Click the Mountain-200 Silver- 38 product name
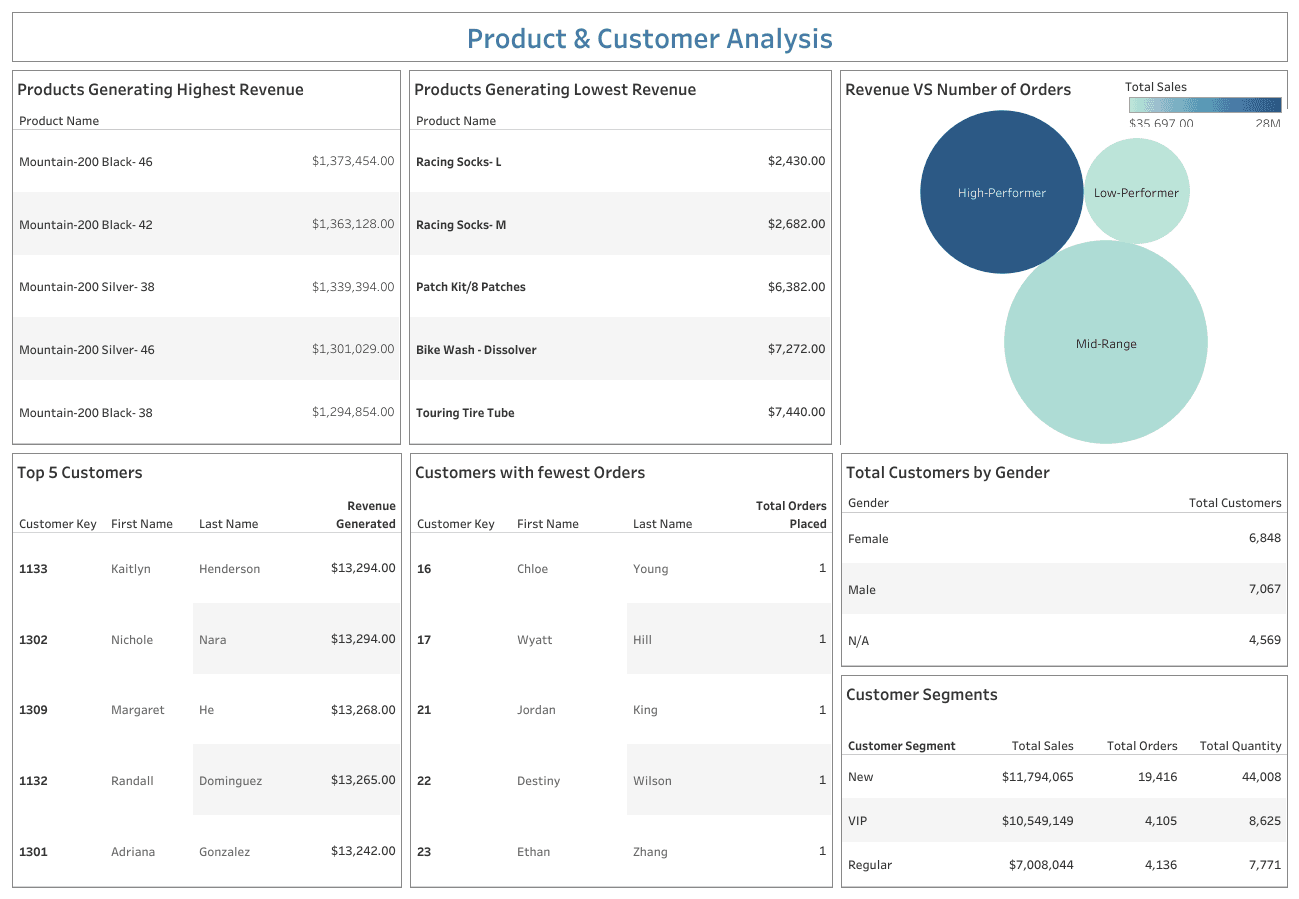This screenshot has width=1299, height=899. click(x=86, y=287)
